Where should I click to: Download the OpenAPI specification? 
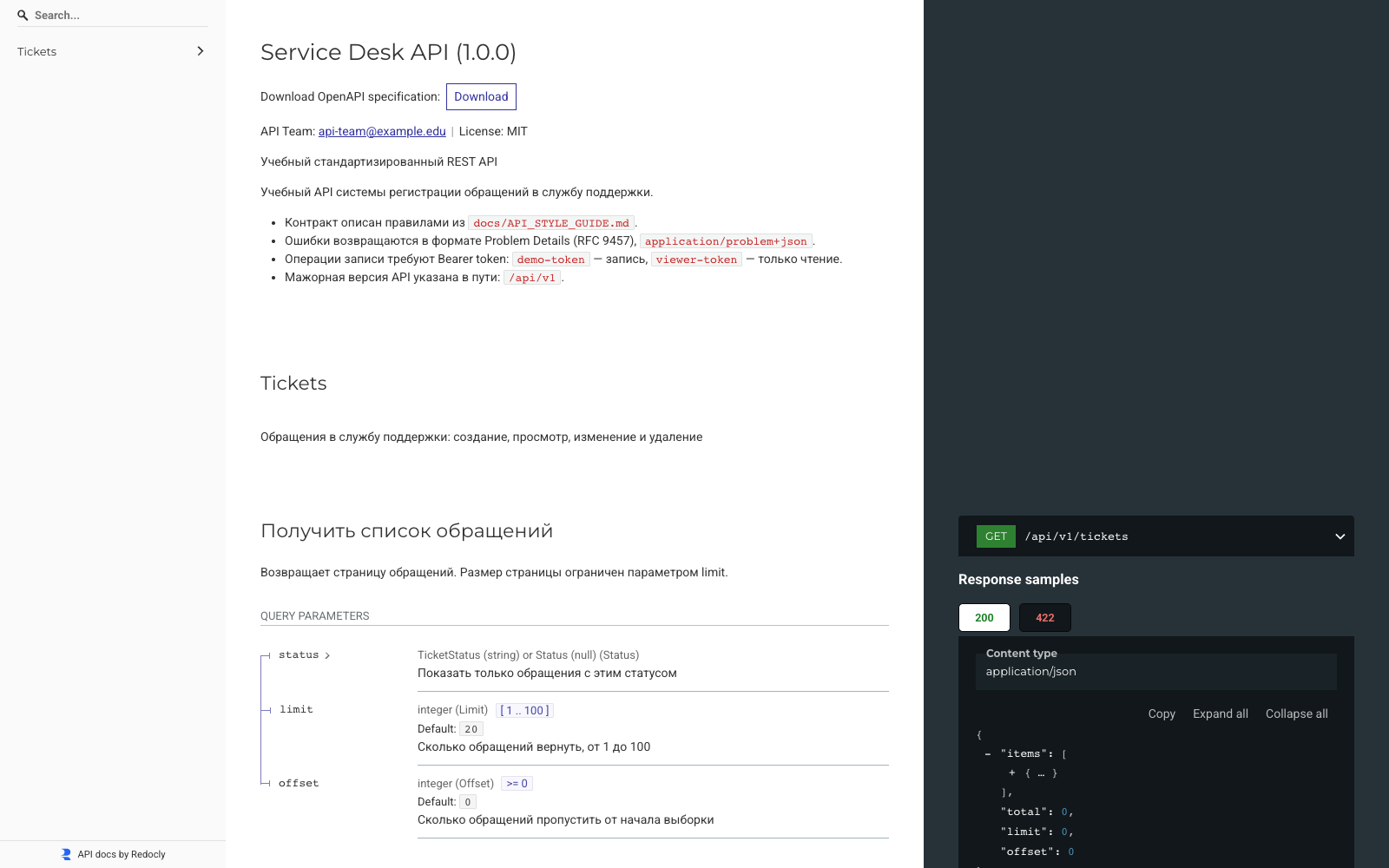click(481, 96)
